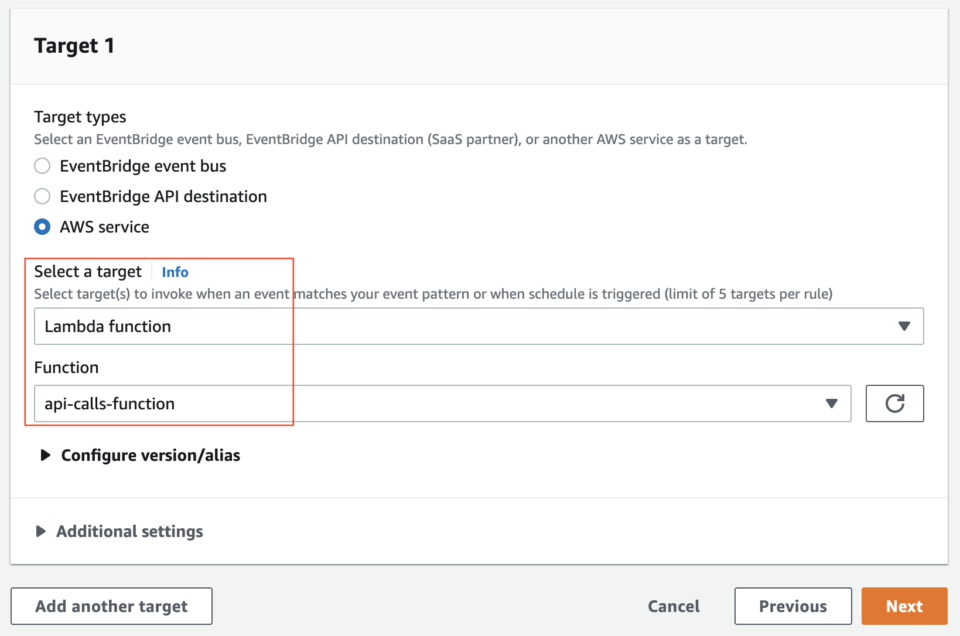
Task: Select the EventBridge event bus radio button
Action: click(x=41, y=166)
